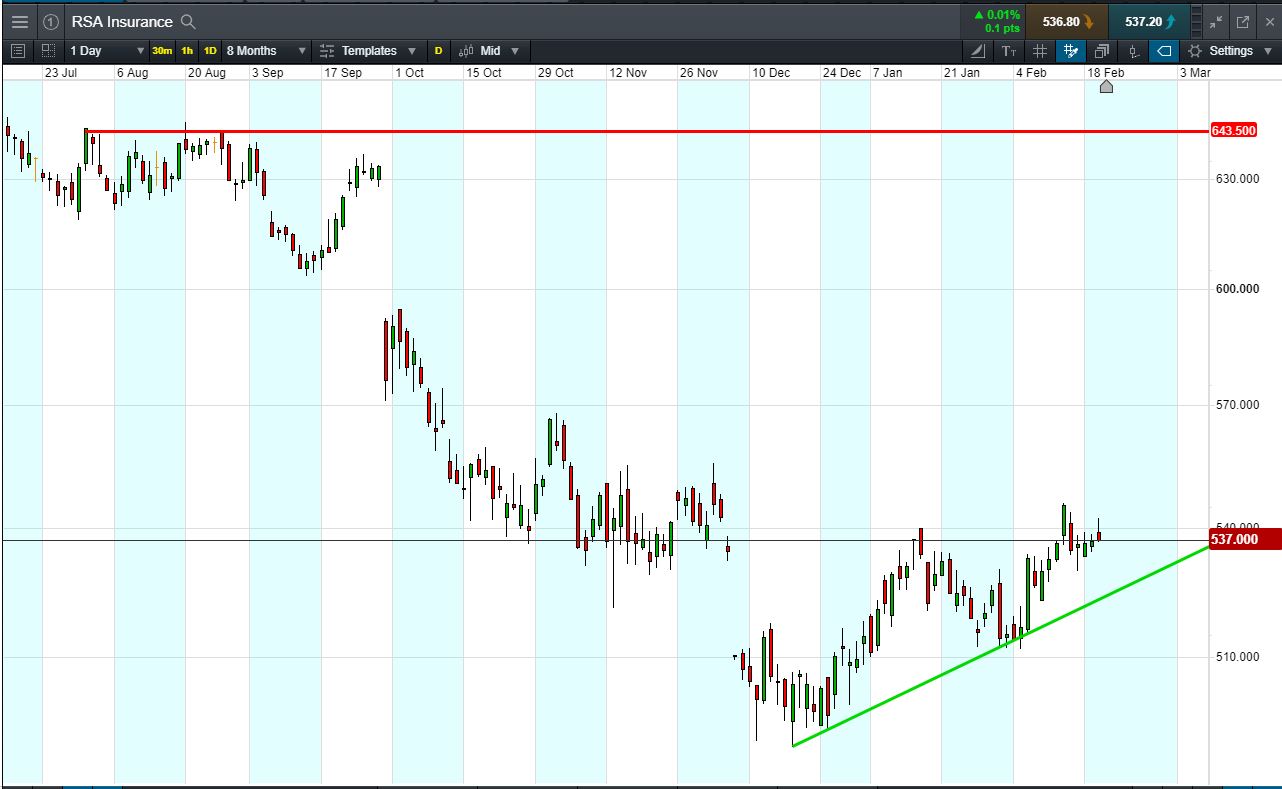1282x789 pixels.
Task: Open the Templates dropdown
Action: pos(368,50)
